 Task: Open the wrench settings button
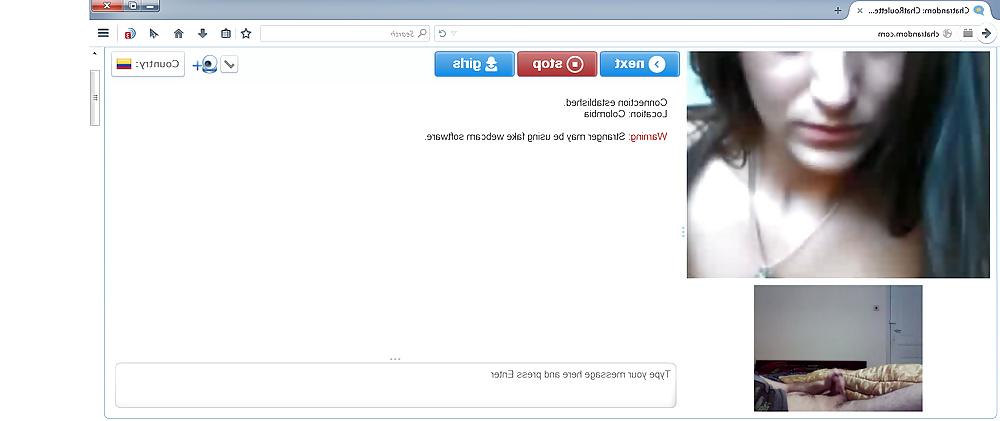click(x=229, y=64)
